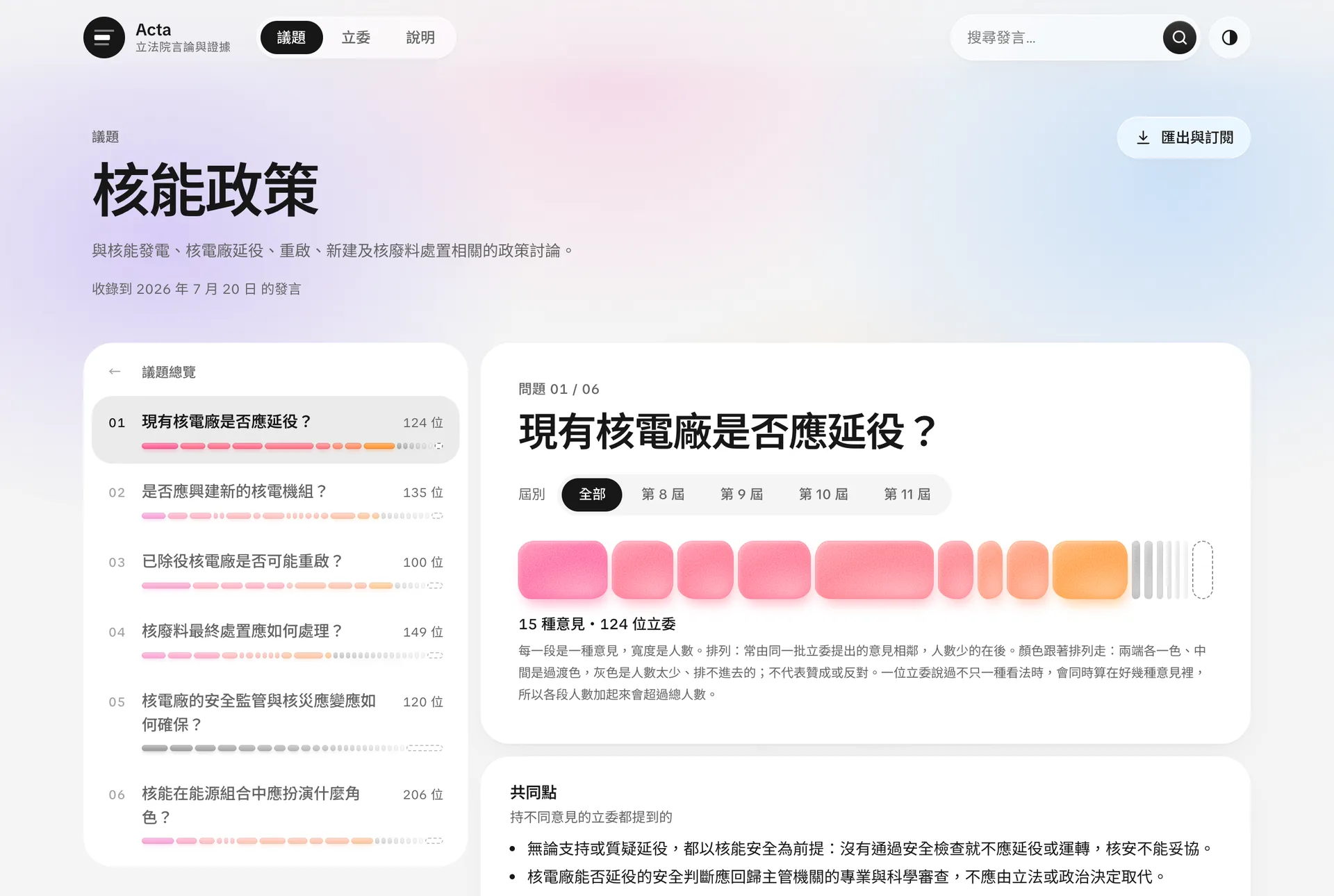Open the 立委 navigation tab
This screenshot has height=896, width=1334.
356,38
